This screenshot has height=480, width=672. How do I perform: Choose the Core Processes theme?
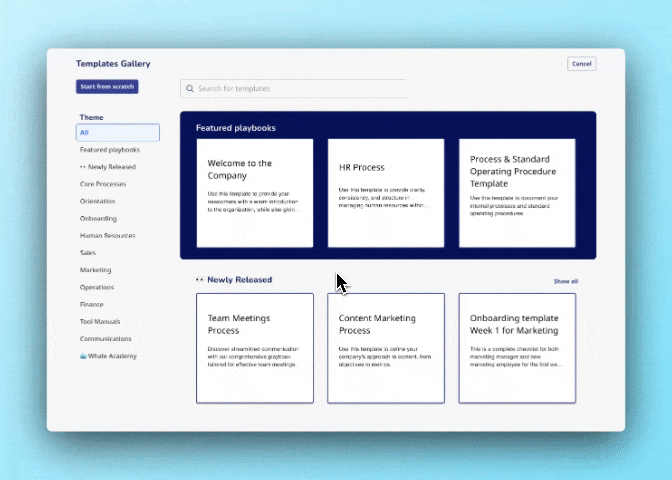click(x=103, y=184)
